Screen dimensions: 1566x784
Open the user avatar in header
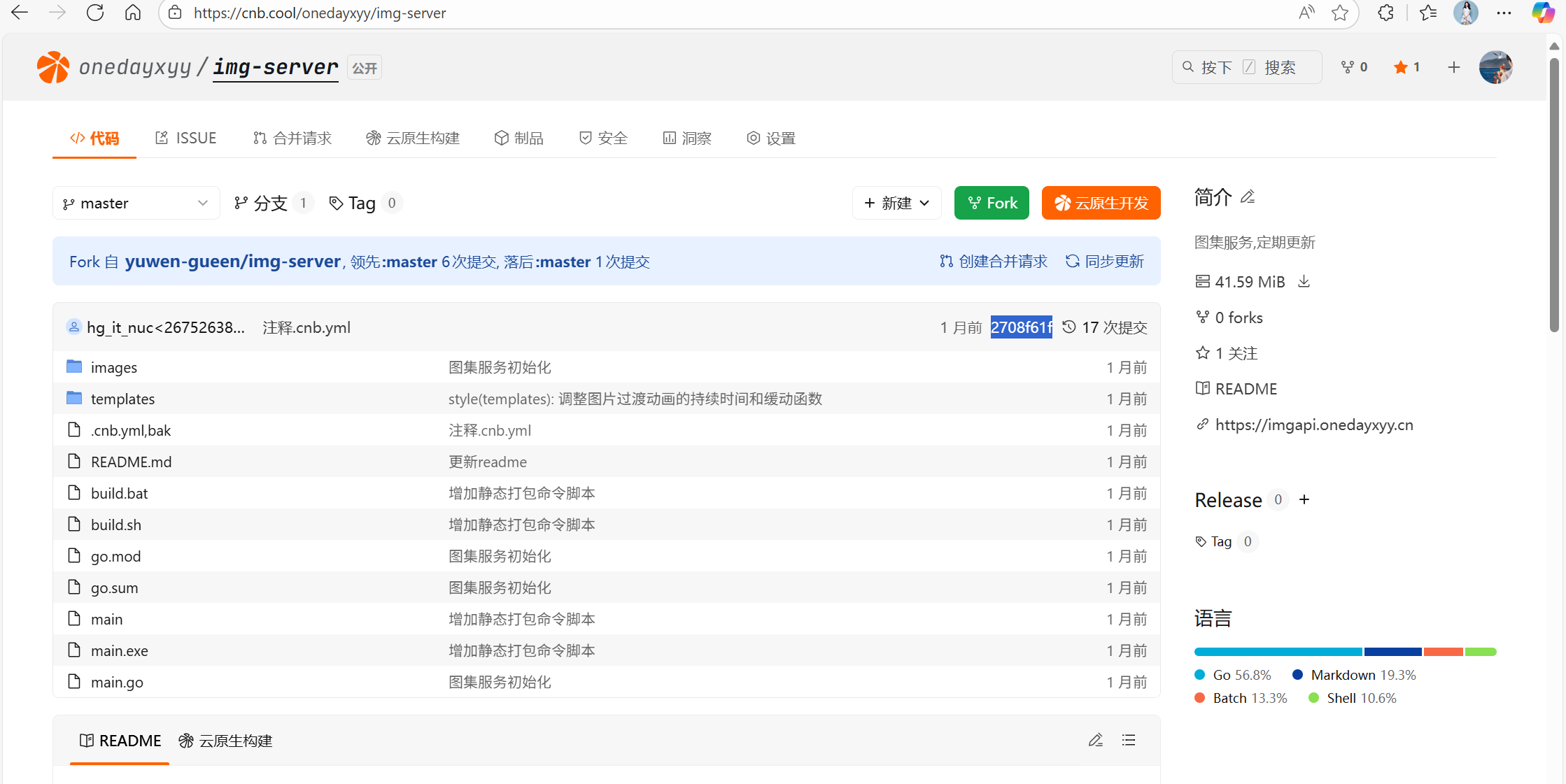1495,67
